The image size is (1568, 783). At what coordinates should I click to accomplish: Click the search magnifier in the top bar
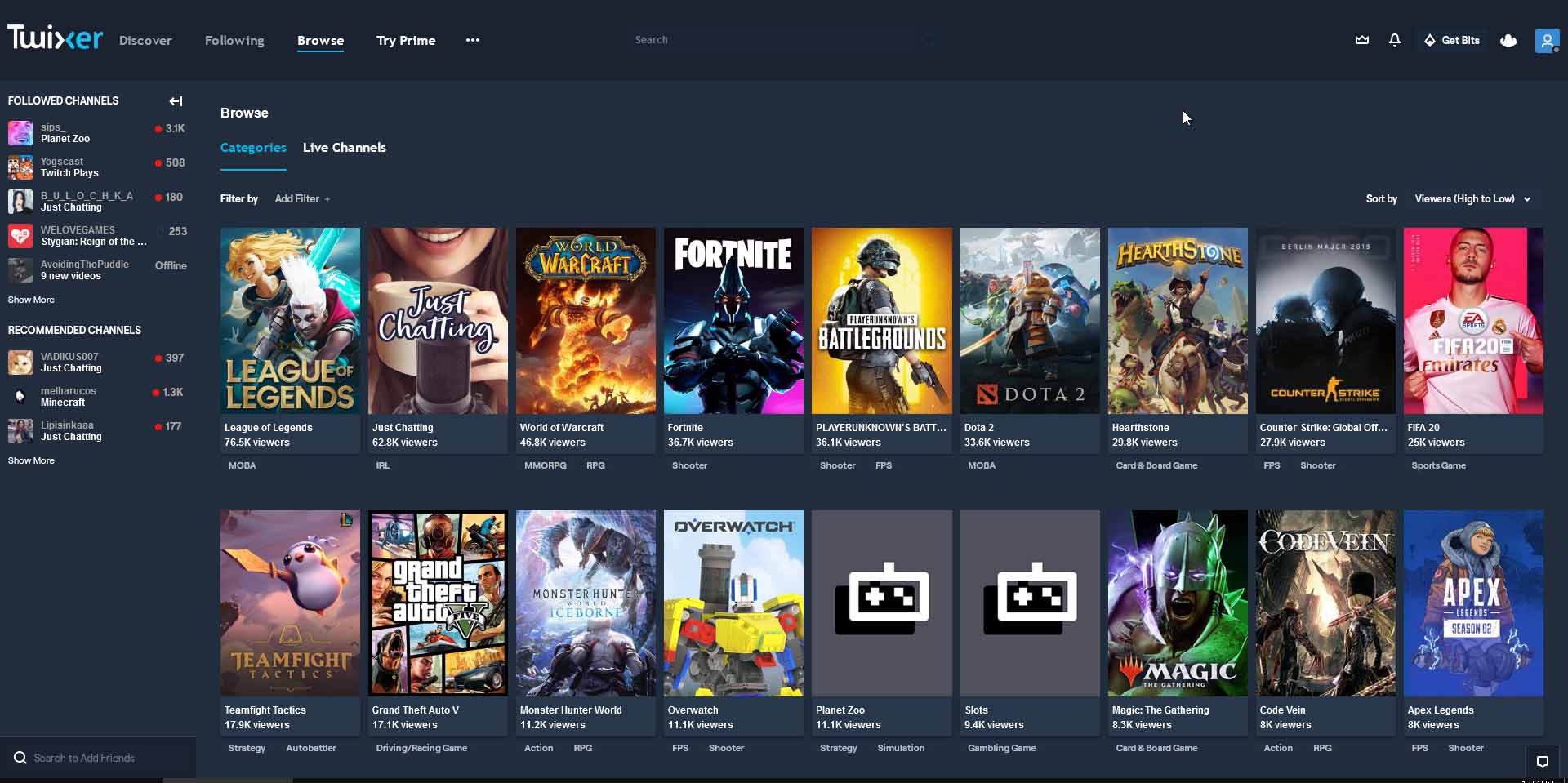click(929, 40)
